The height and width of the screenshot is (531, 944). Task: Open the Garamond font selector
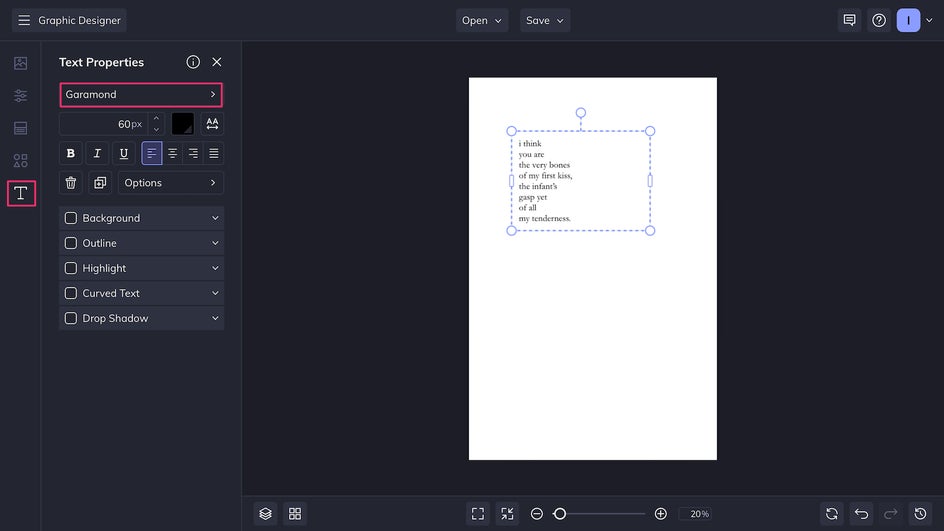click(x=141, y=95)
